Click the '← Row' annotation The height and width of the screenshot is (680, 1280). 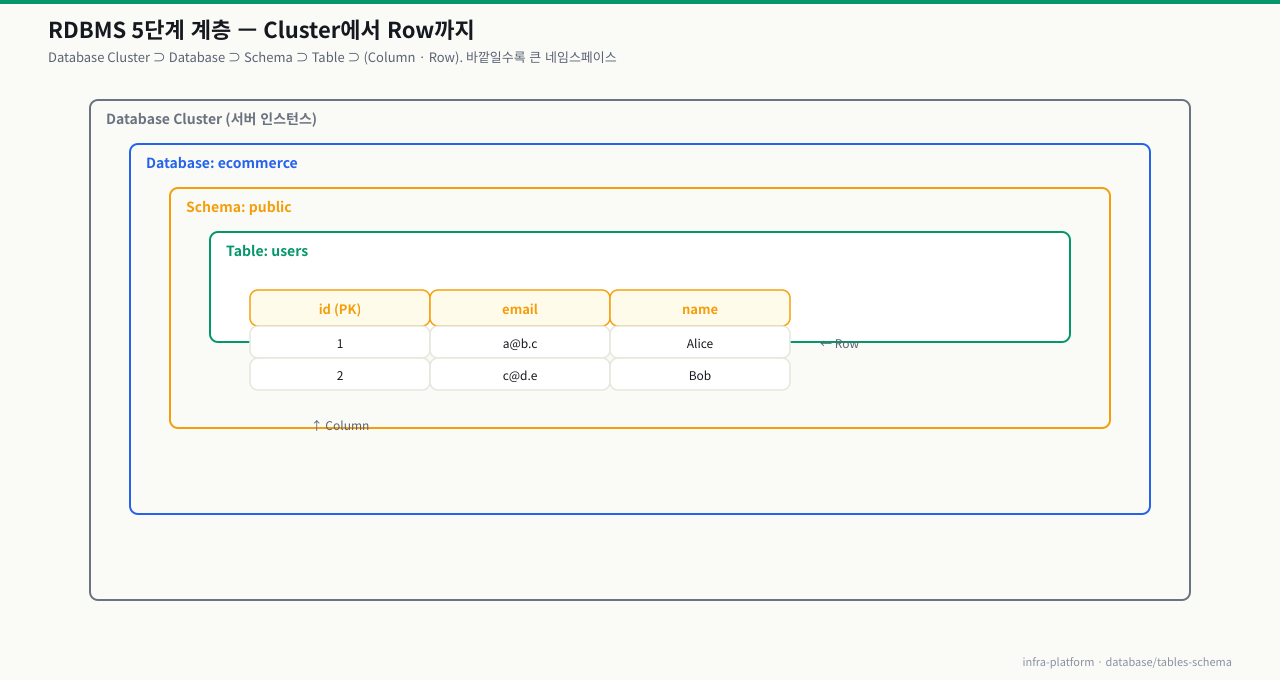[x=839, y=343]
